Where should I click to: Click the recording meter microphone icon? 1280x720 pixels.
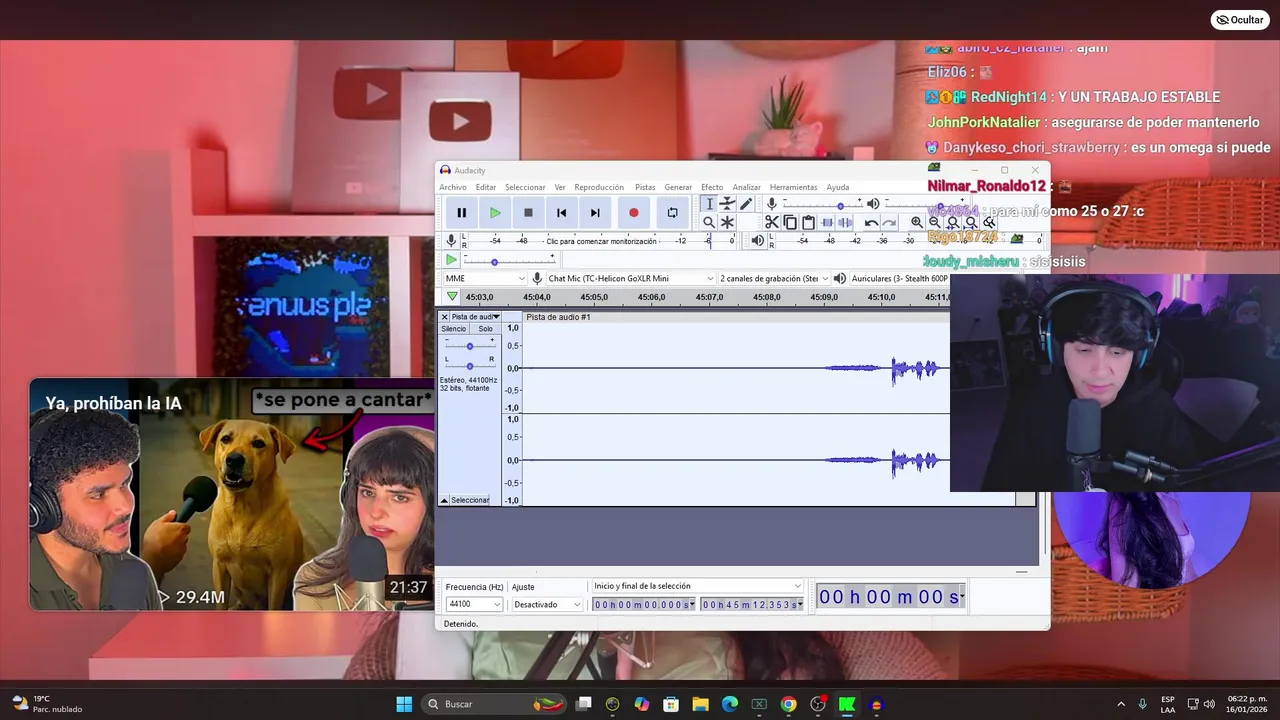click(451, 240)
